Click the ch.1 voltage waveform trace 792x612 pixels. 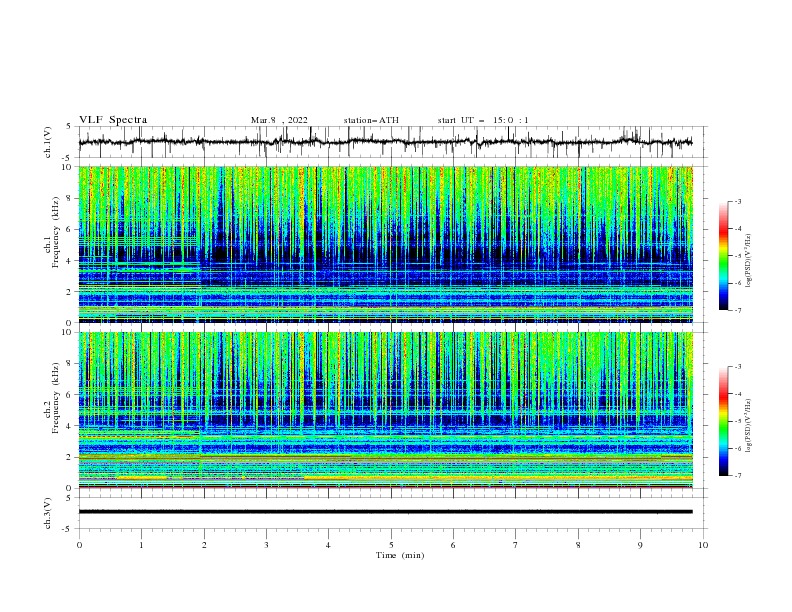coord(386,142)
